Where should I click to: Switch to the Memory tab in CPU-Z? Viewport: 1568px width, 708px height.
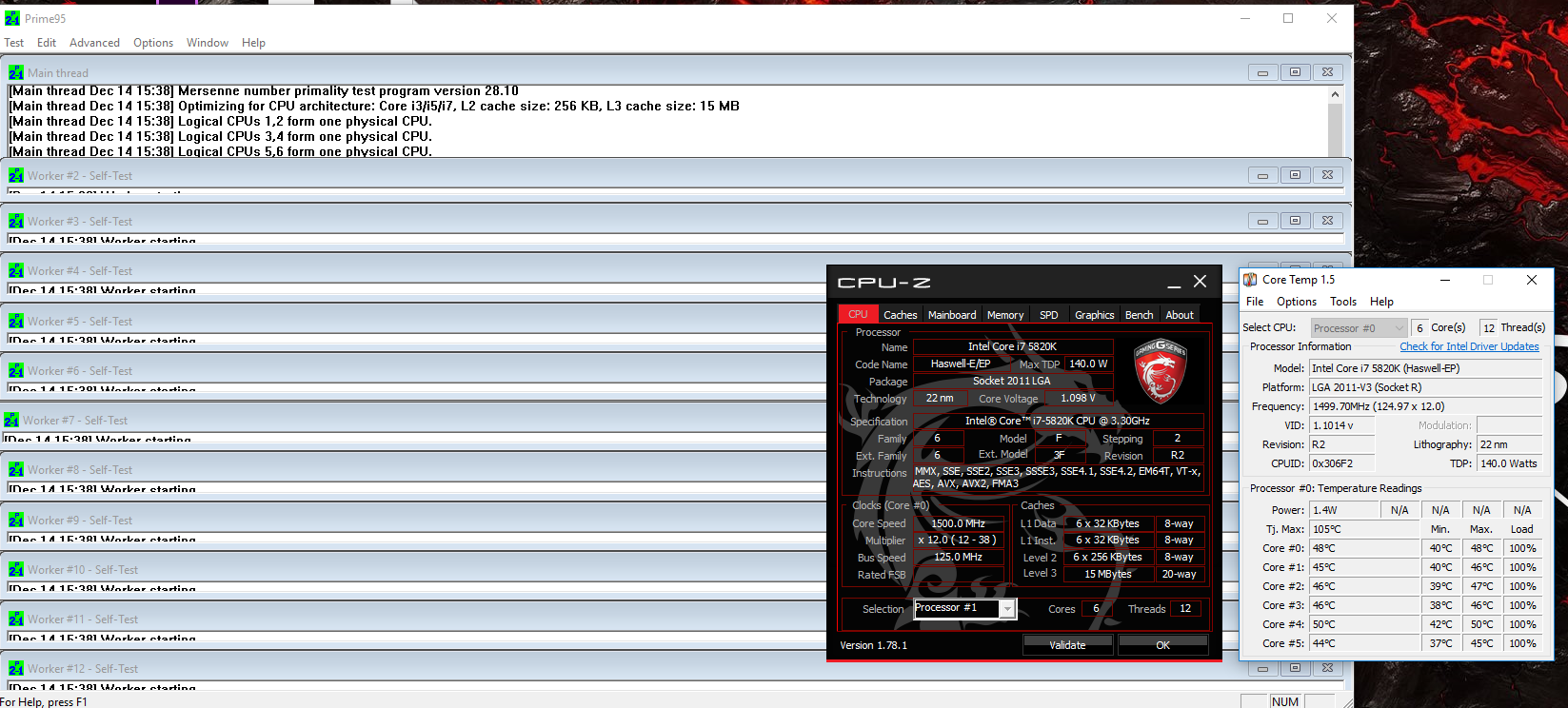click(1005, 315)
